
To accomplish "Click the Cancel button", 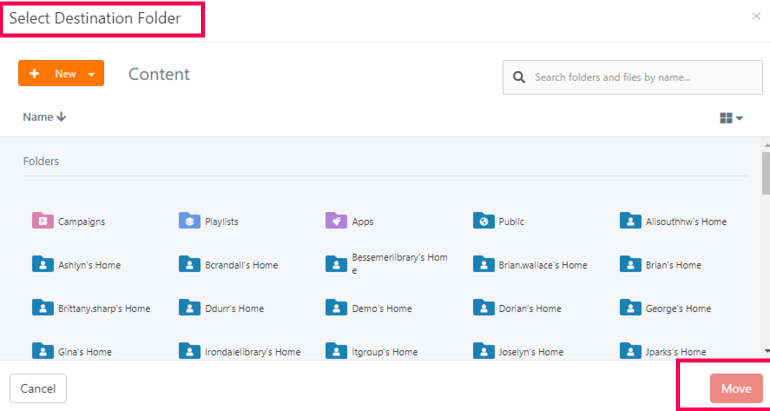I will [x=38, y=388].
